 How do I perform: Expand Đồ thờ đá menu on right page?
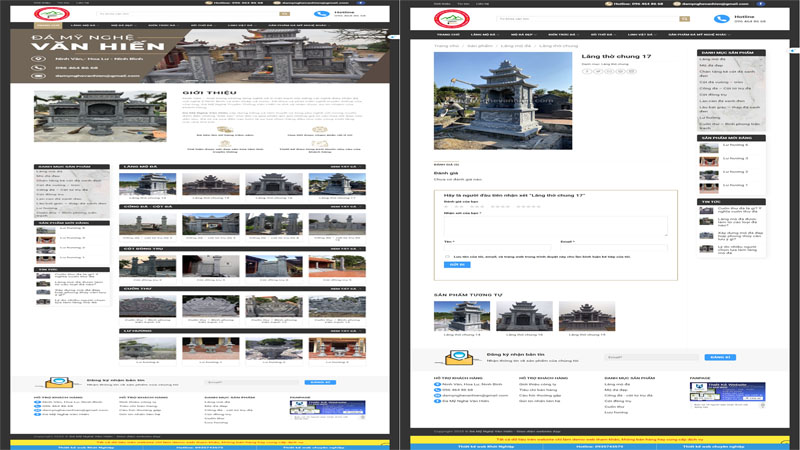[x=603, y=35]
